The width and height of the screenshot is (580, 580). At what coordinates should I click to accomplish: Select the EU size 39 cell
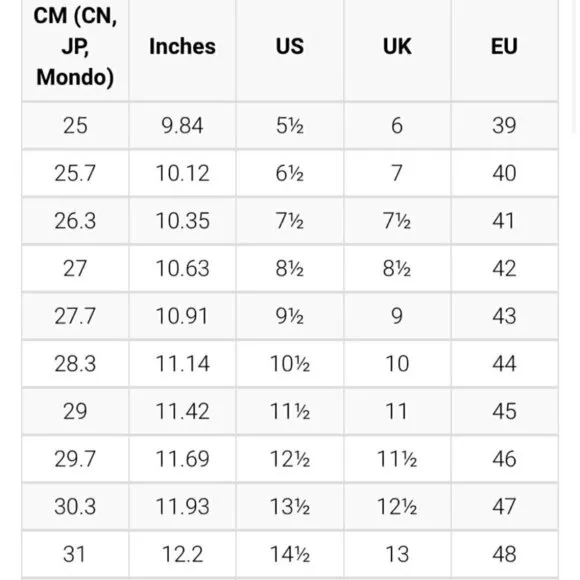(505, 125)
